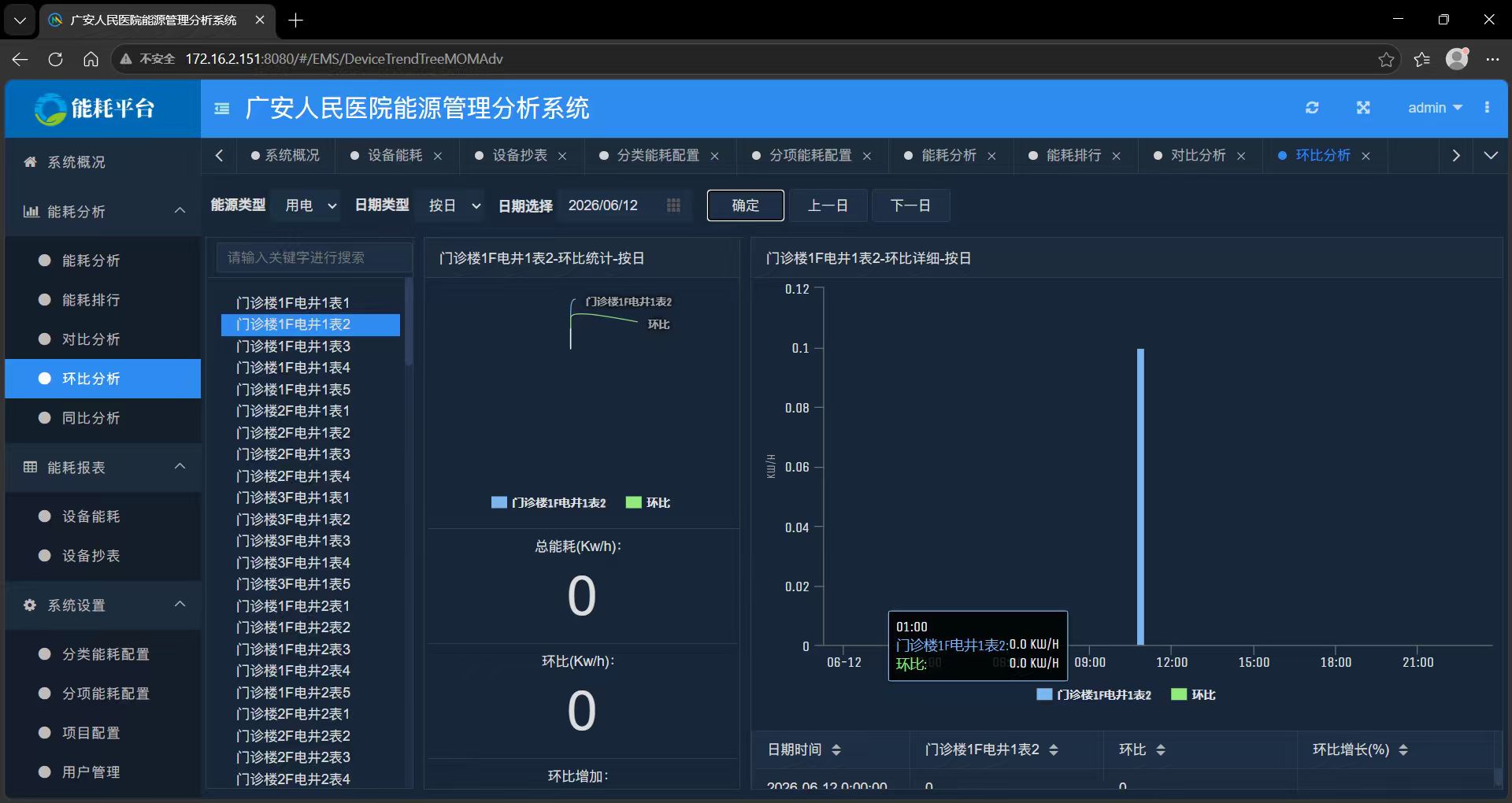Viewport: 1512px width, 803px height.
Task: Select 门诊楼2F电井1表1 in the tree
Action: 293,411
